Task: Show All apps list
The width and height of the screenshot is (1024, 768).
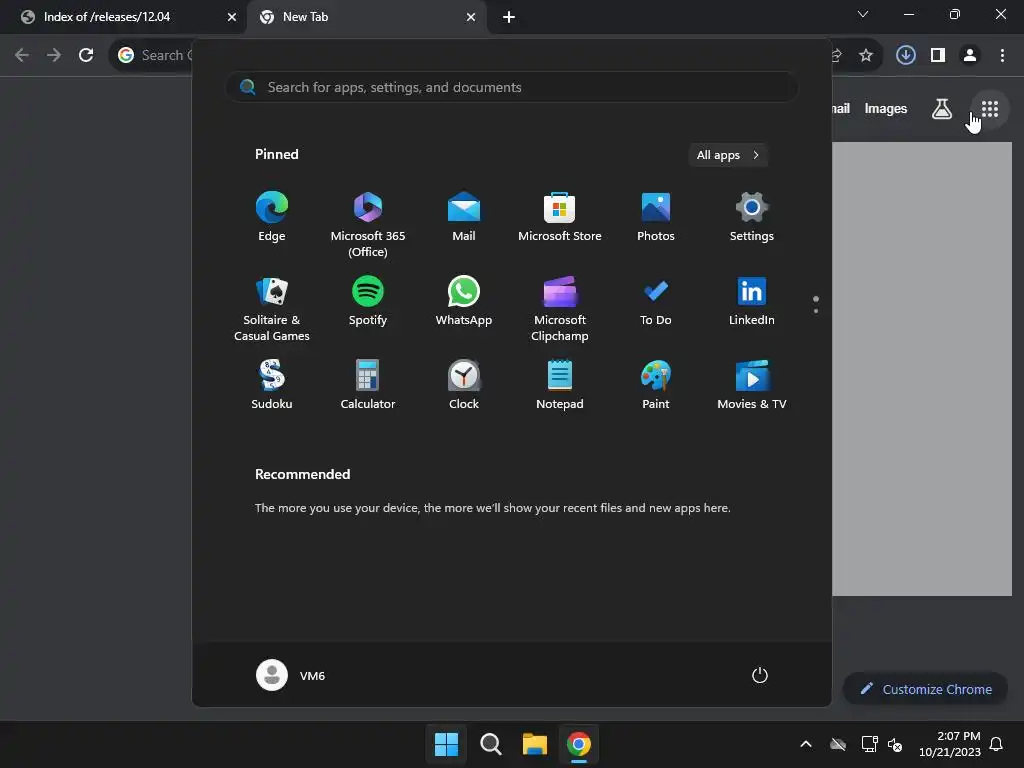Action: 728,155
